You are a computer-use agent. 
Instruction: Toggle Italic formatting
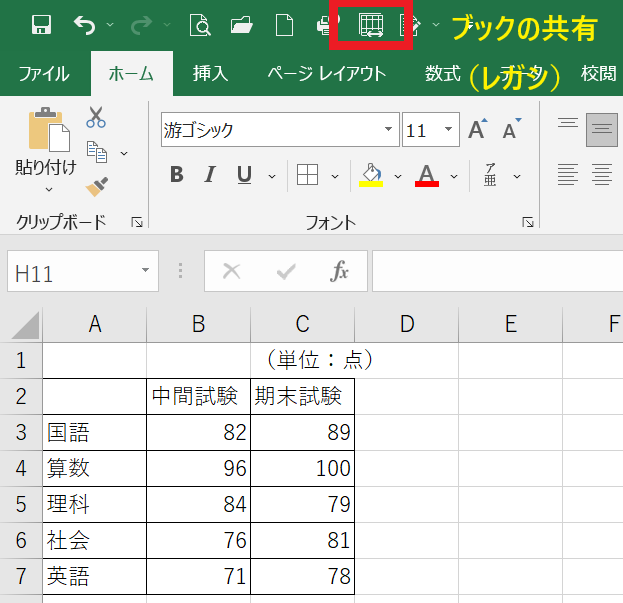[210, 174]
